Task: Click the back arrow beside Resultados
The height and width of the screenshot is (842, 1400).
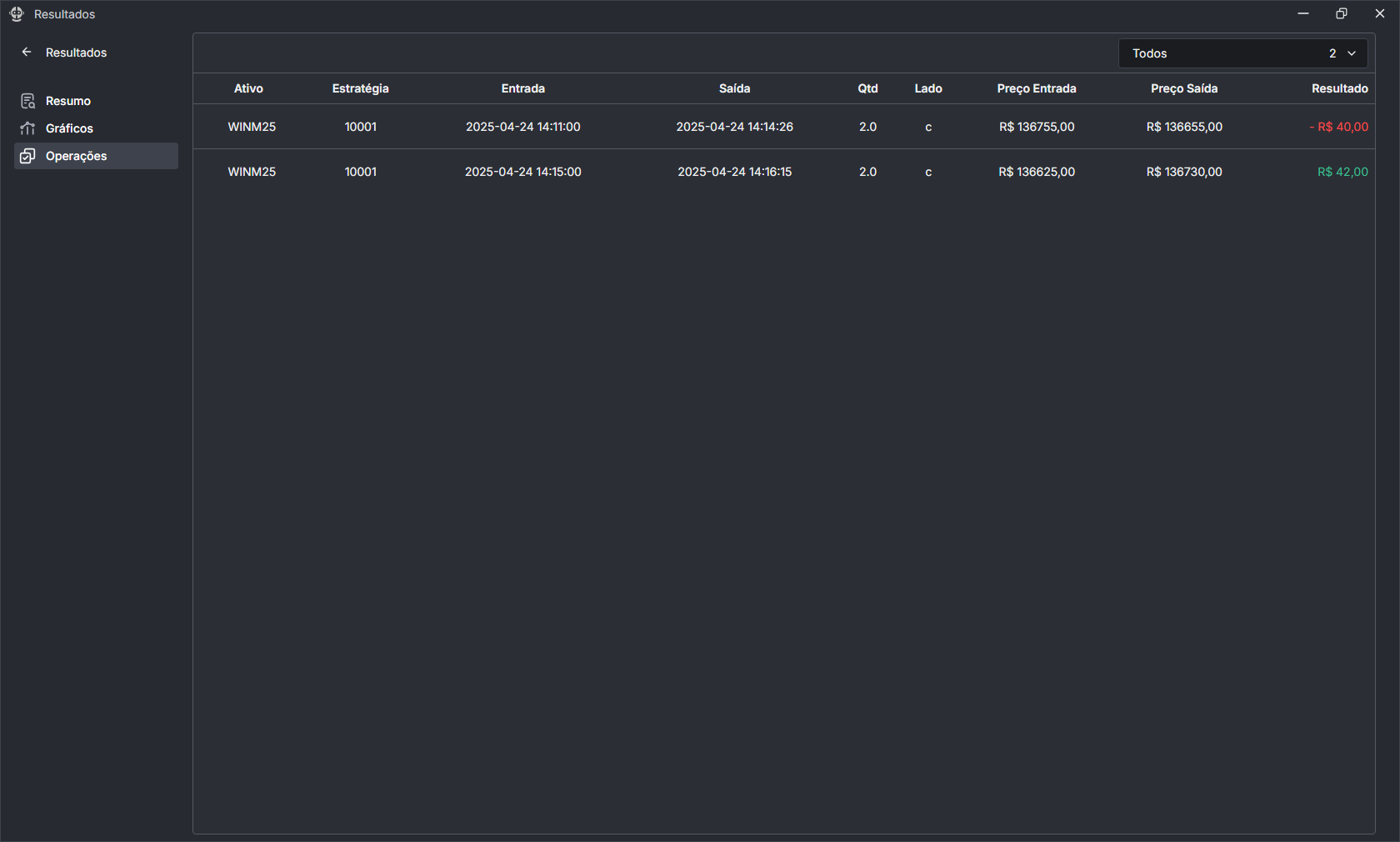Action: pyautogui.click(x=27, y=52)
